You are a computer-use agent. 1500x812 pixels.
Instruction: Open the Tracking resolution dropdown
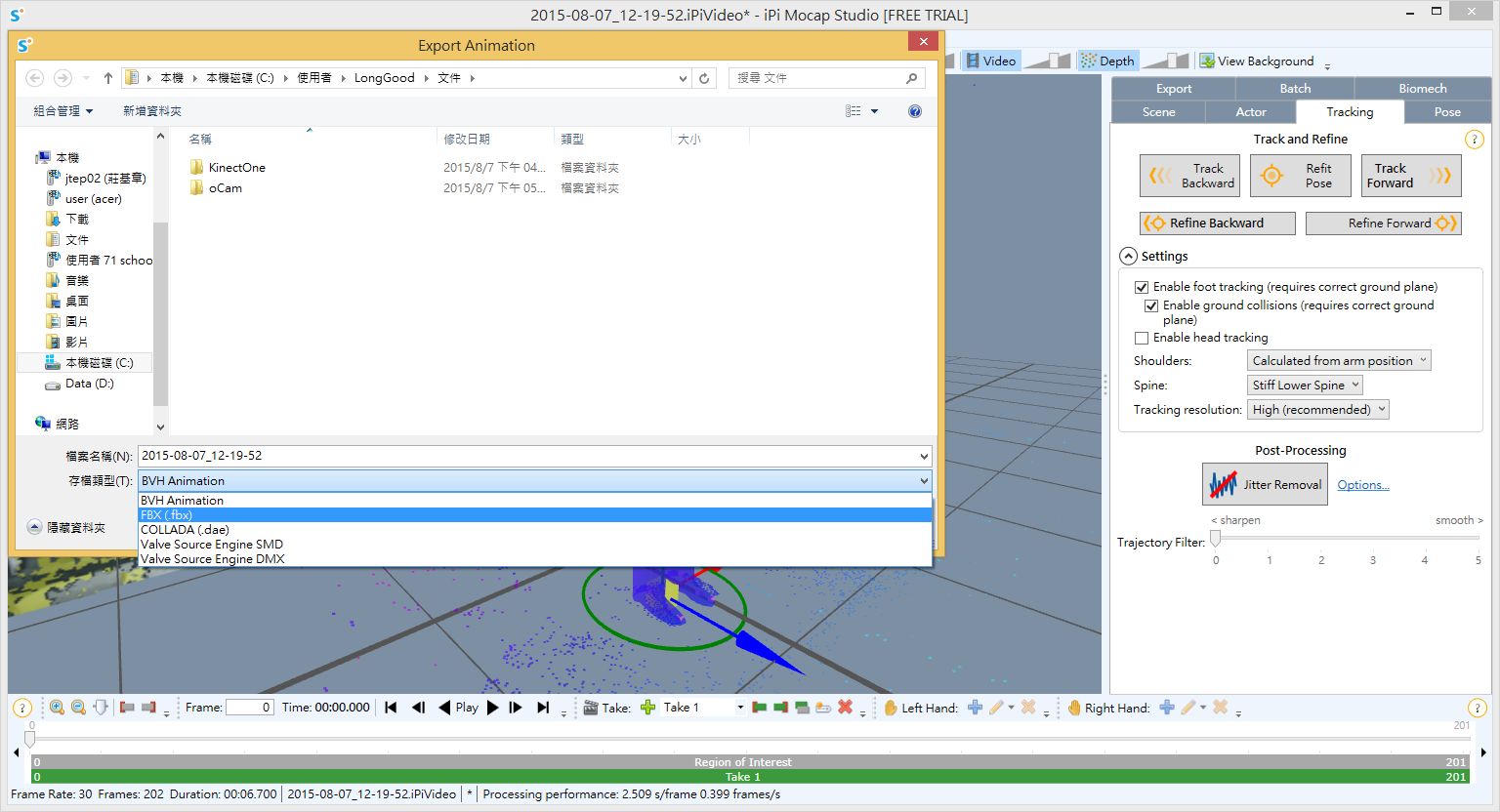1317,410
